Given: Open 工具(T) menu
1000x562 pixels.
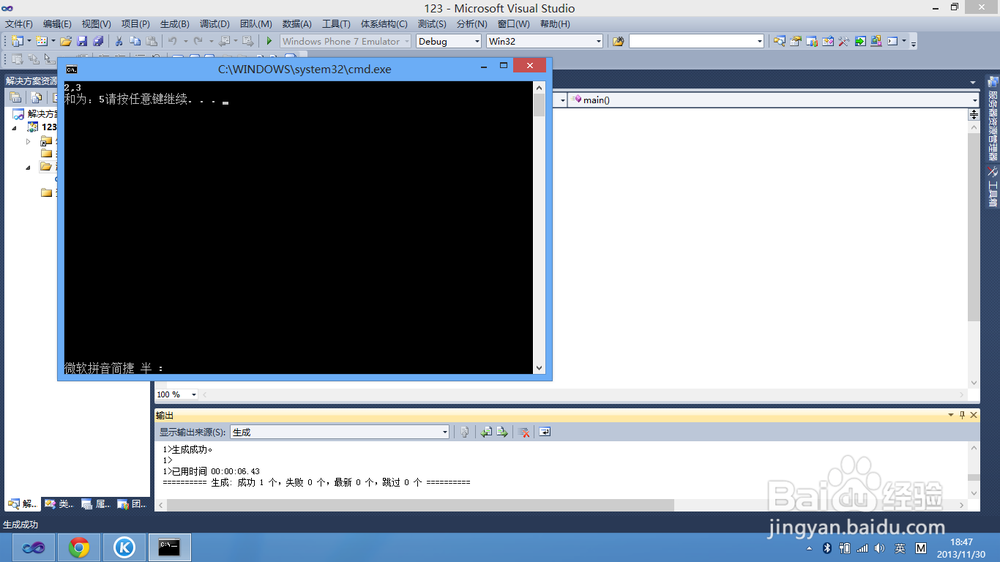Looking at the screenshot, I should [336, 24].
